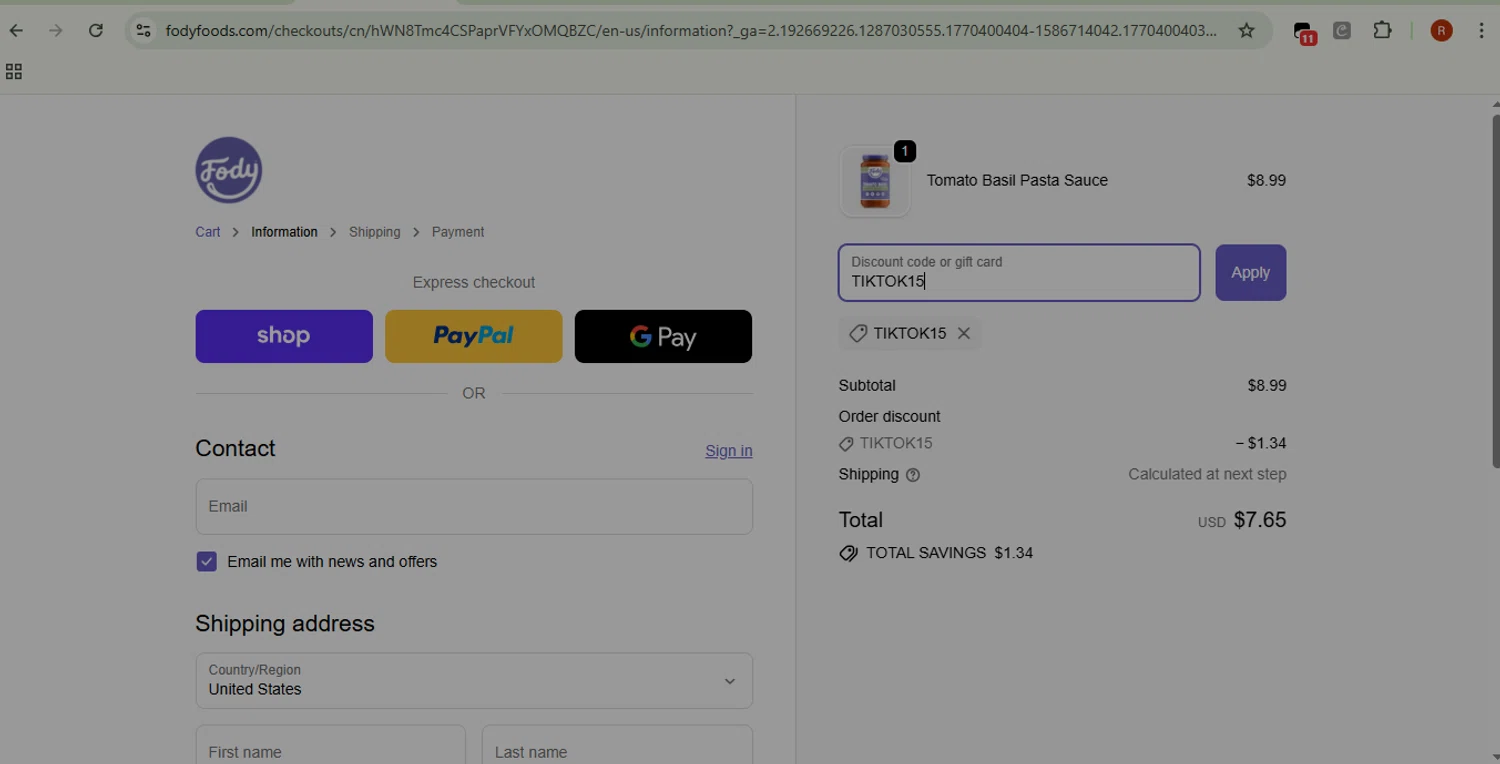Screen dimensions: 1500x764
Task: Check out with PayPal
Action: [x=473, y=336]
